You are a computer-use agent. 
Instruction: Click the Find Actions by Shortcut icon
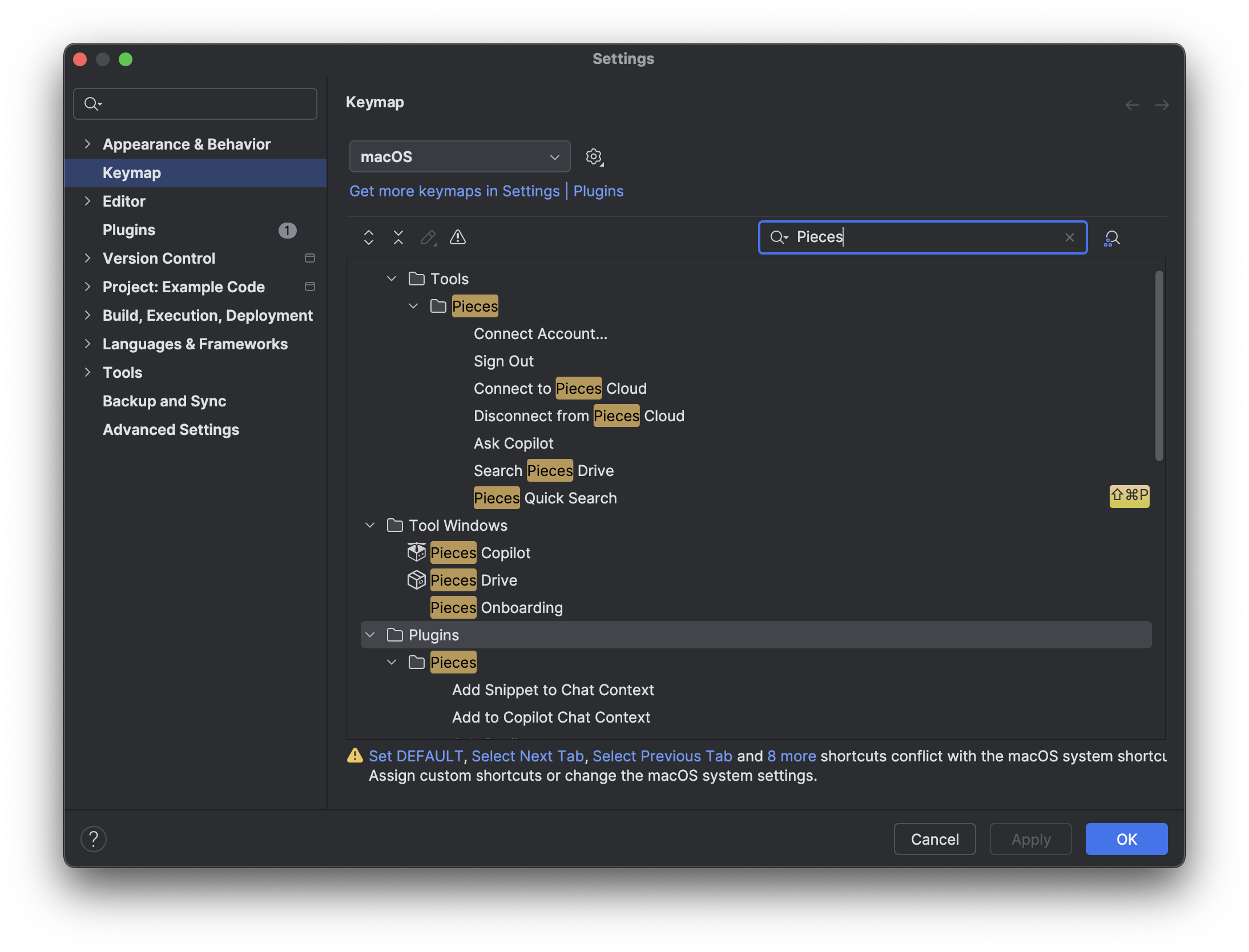click(1112, 238)
